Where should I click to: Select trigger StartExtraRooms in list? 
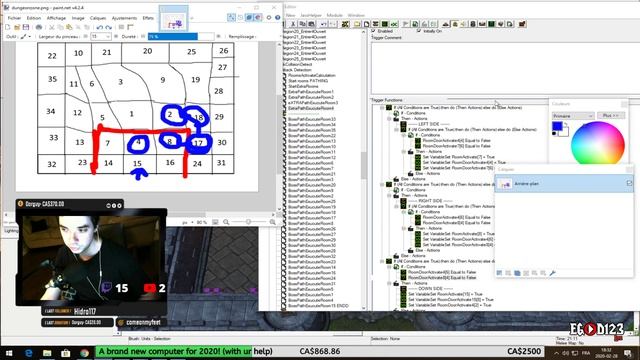coord(303,86)
